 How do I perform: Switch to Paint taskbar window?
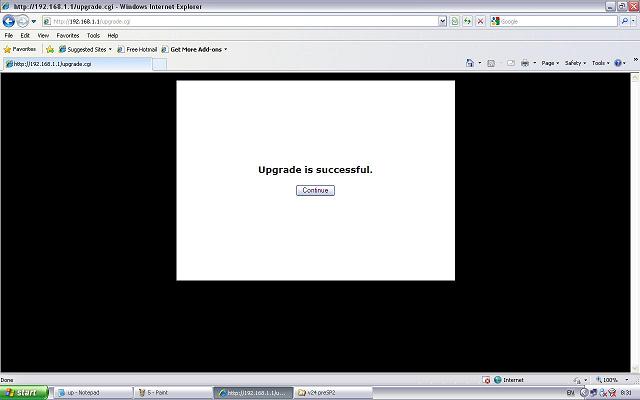[173, 393]
